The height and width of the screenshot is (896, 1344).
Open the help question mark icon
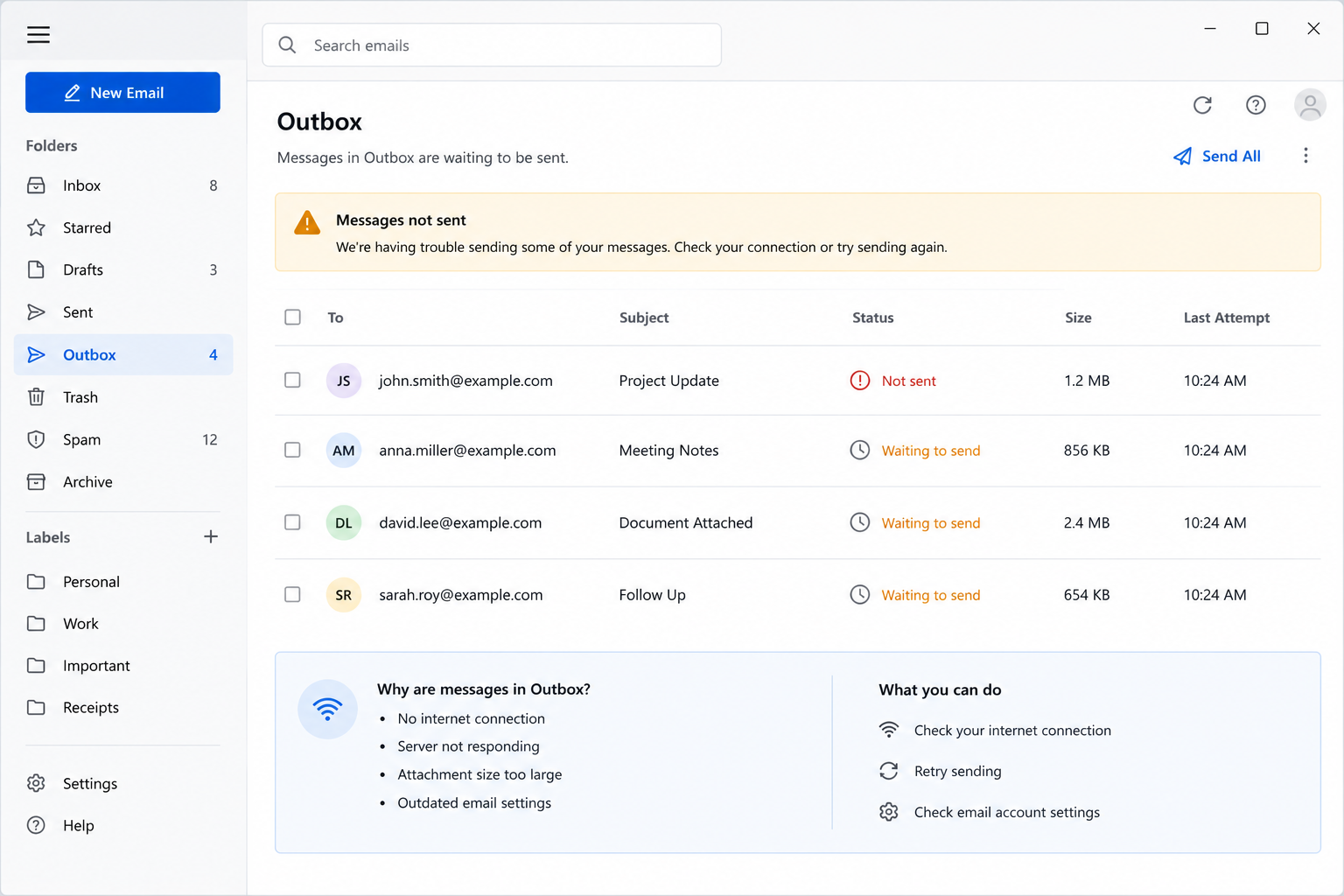coord(1256,105)
